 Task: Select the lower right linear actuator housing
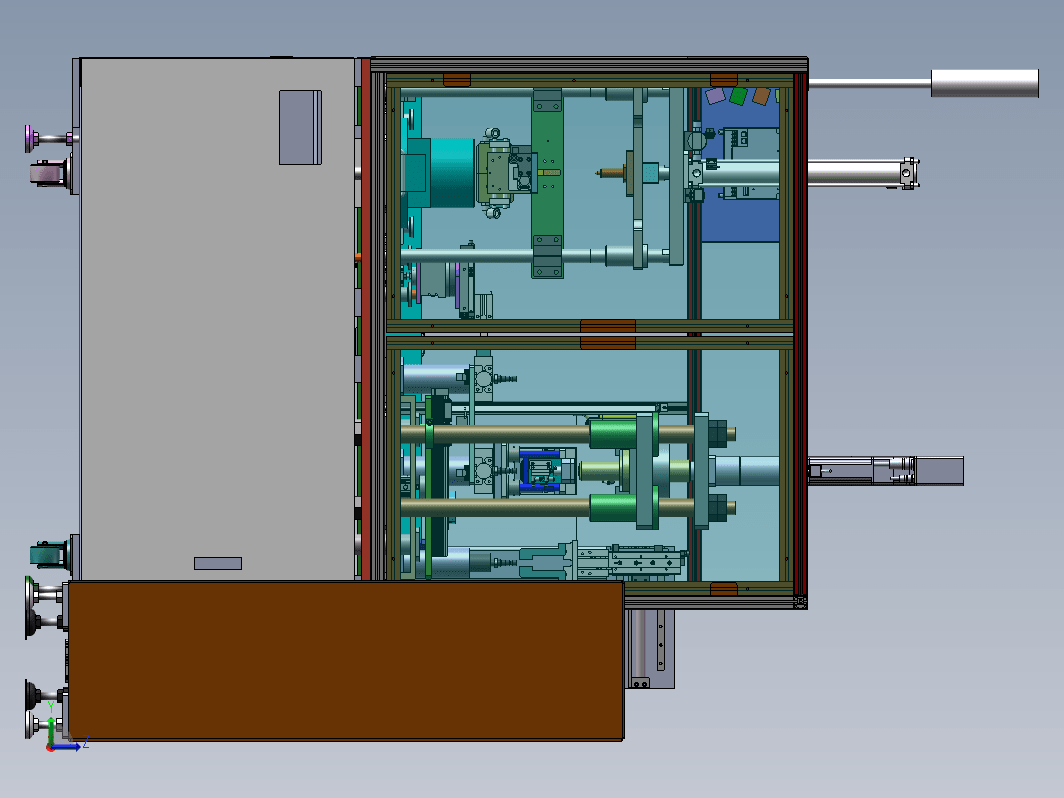click(886, 471)
